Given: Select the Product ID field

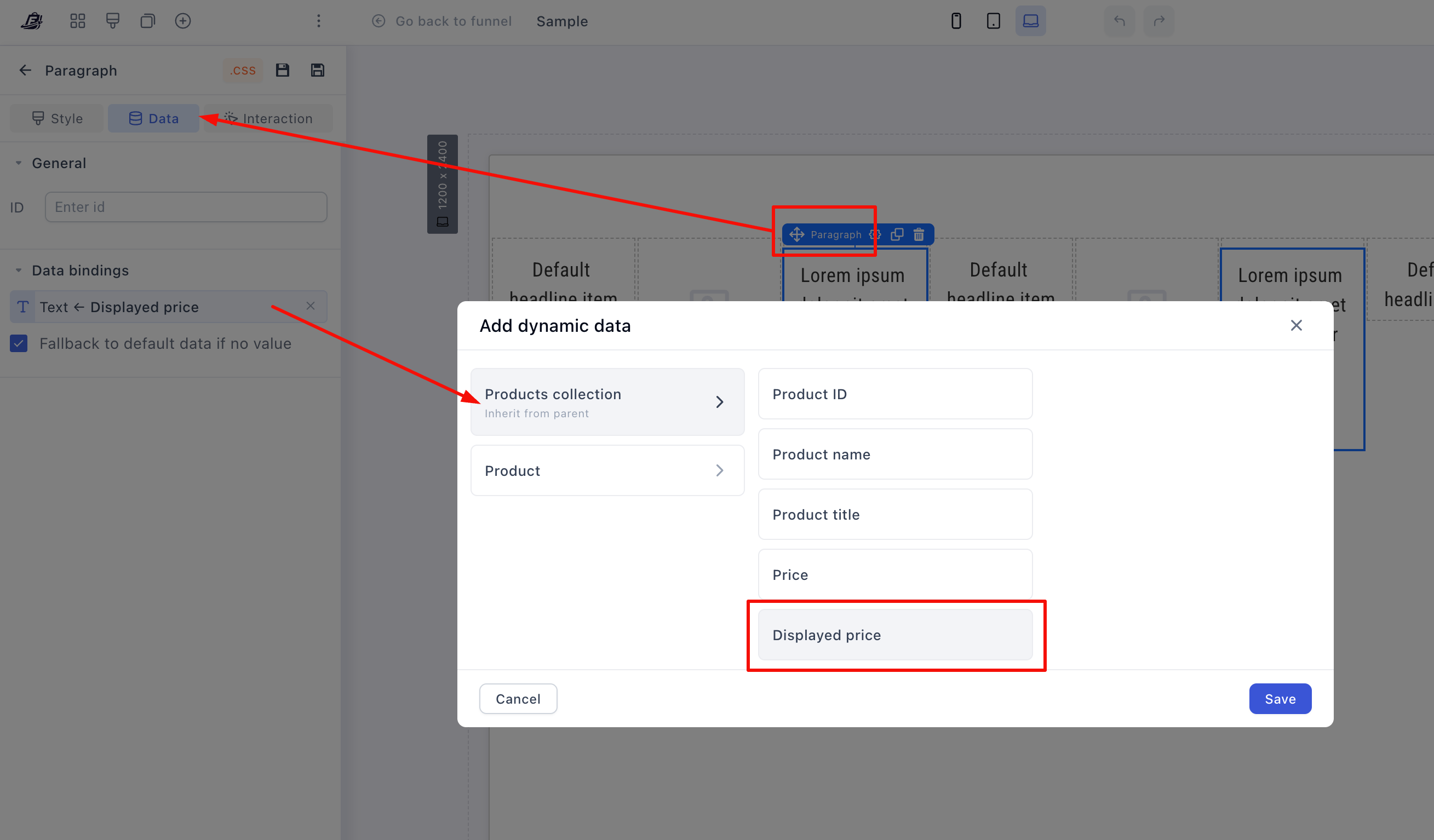Looking at the screenshot, I should pyautogui.click(x=895, y=394).
